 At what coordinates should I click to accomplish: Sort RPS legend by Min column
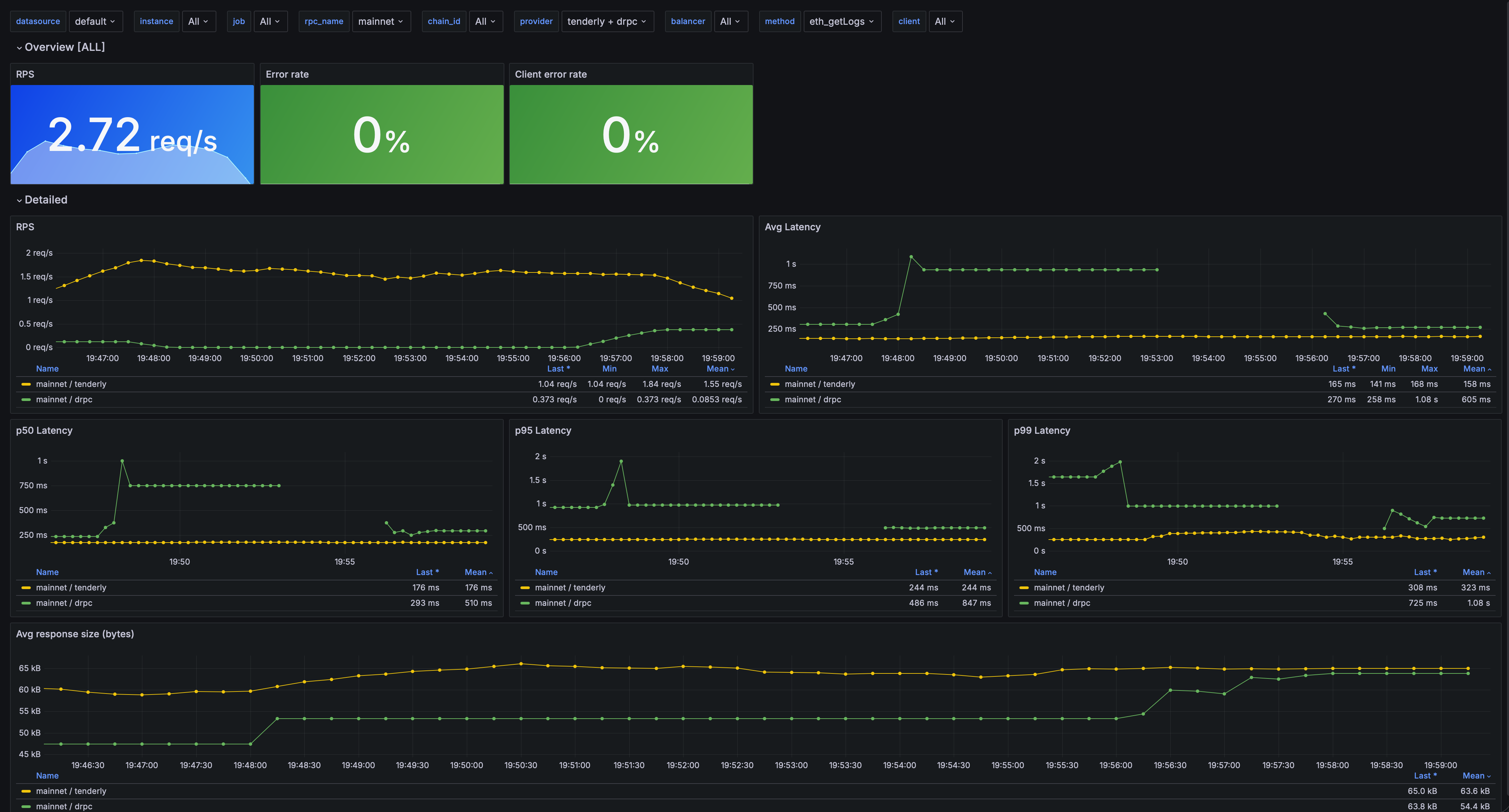coord(609,369)
